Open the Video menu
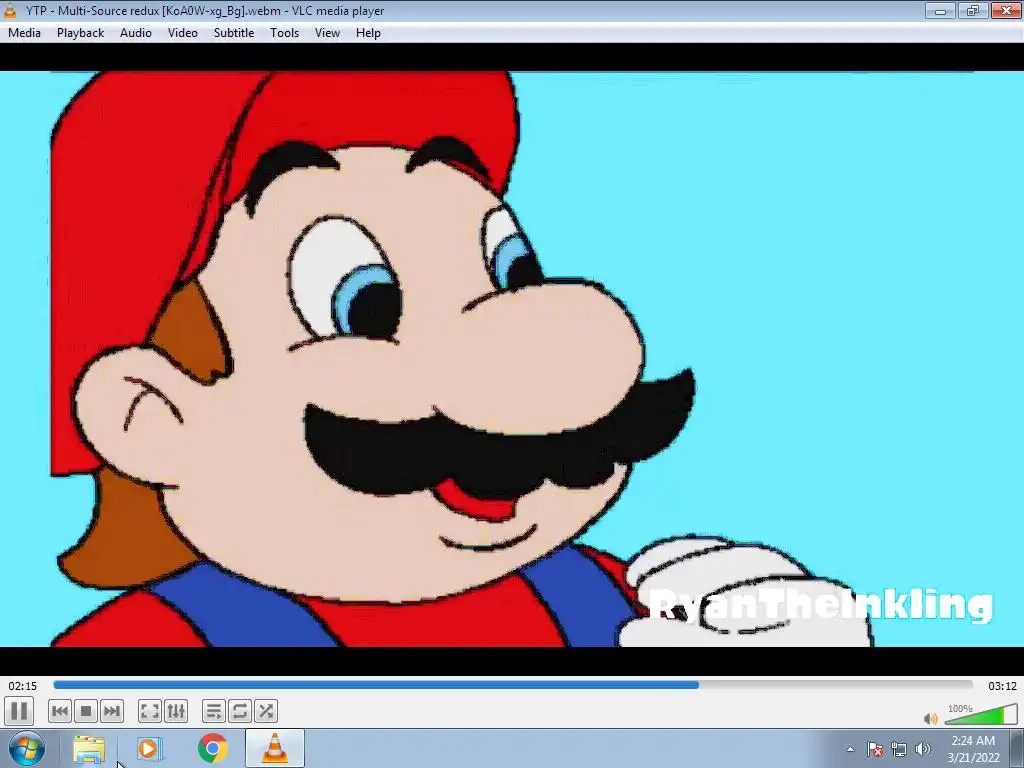 (x=183, y=33)
